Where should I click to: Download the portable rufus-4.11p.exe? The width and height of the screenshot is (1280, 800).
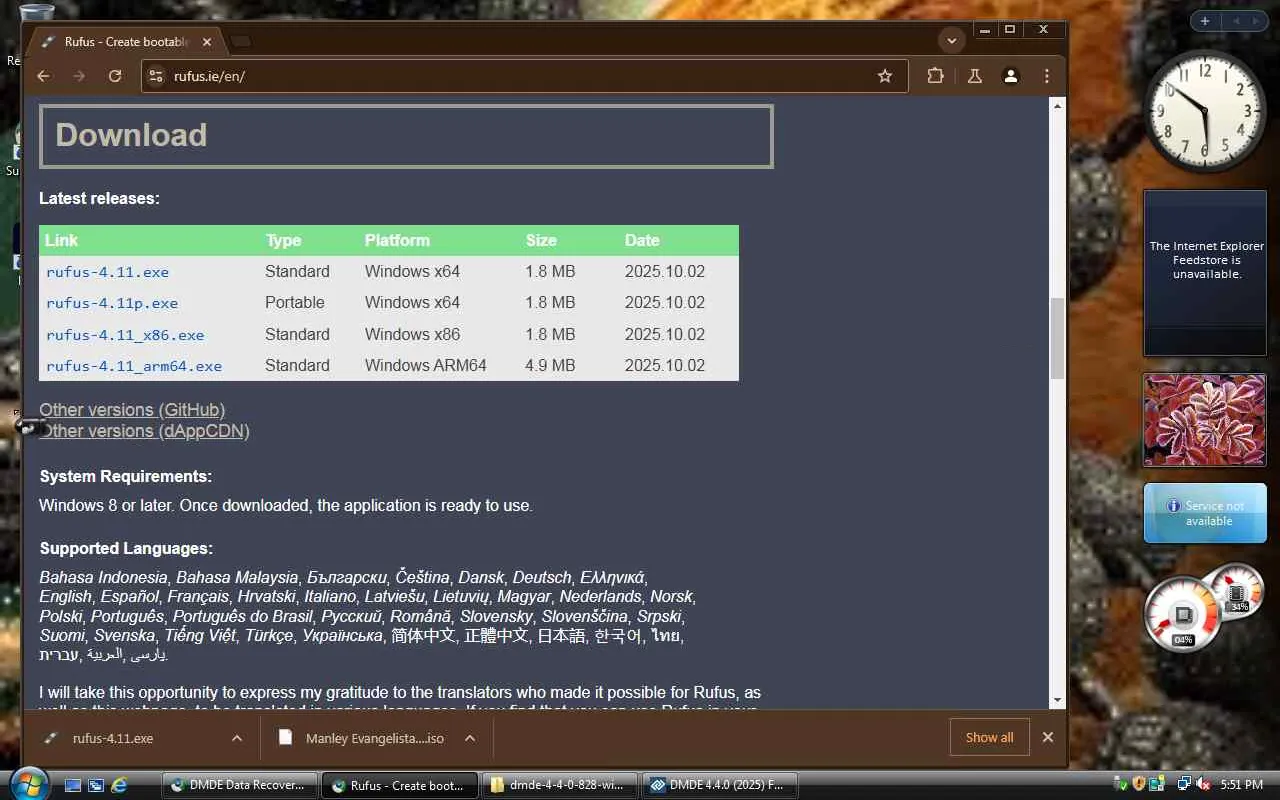click(112, 303)
